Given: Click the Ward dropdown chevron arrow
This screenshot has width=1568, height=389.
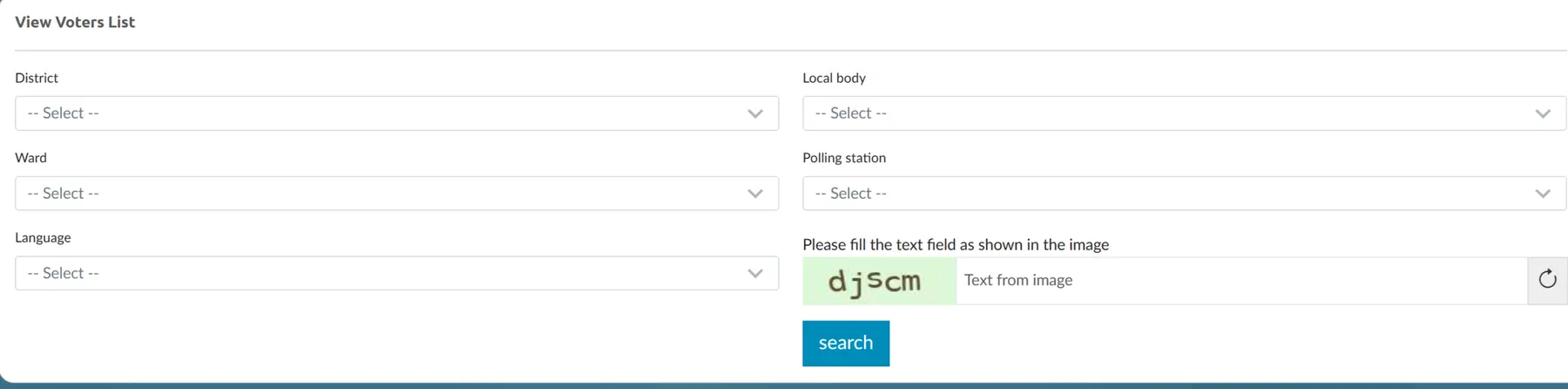Looking at the screenshot, I should pyautogui.click(x=755, y=194).
